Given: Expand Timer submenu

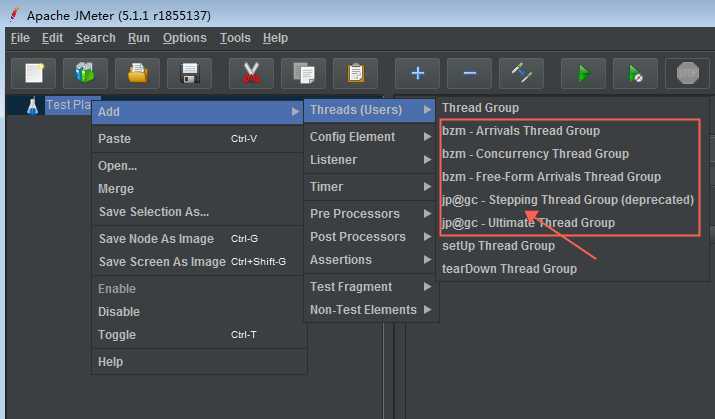Looking at the screenshot, I should click(370, 186).
